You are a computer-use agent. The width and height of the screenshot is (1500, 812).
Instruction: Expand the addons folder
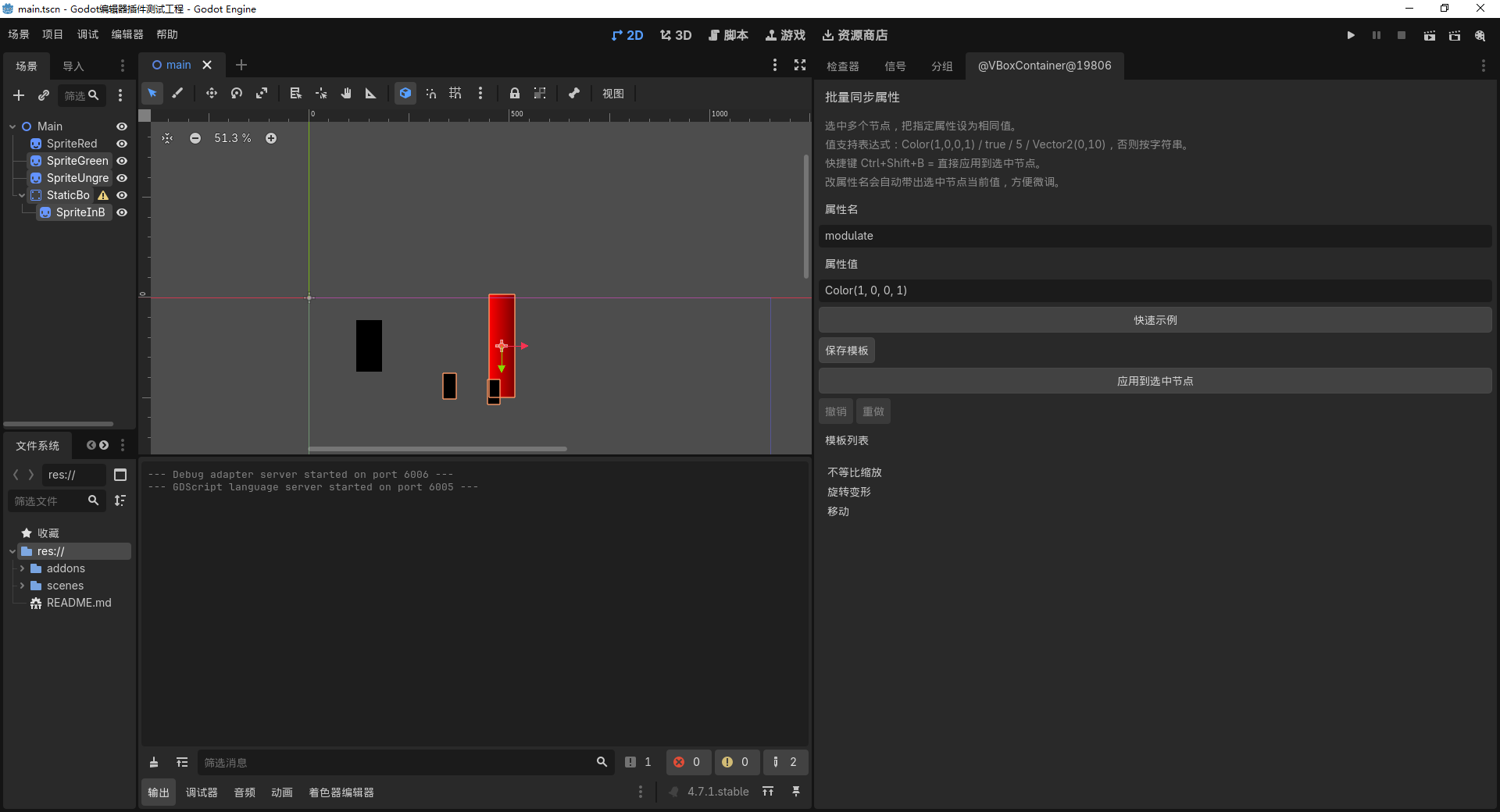22,568
